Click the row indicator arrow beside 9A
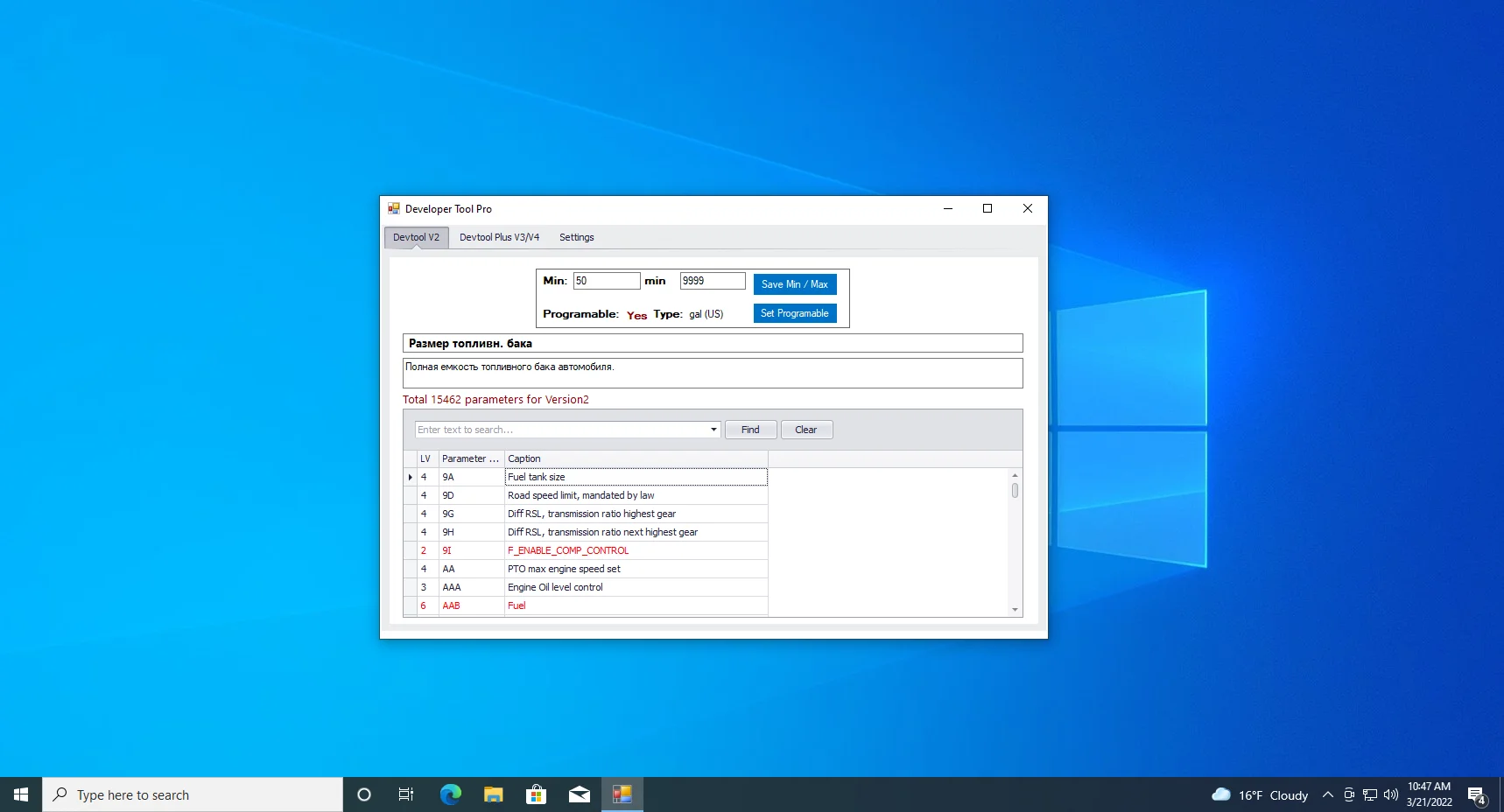 (410, 477)
